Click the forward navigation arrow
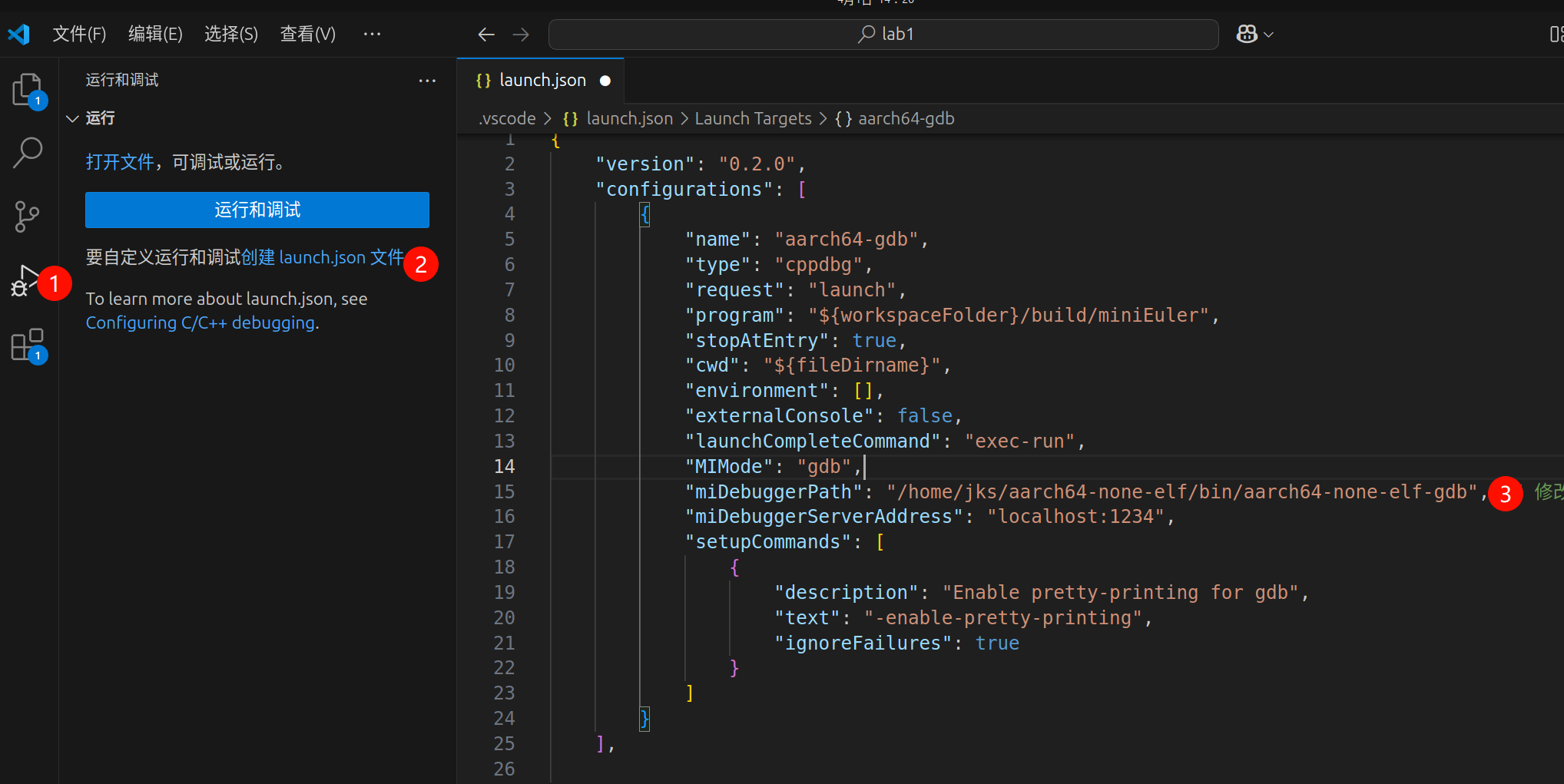 [521, 34]
